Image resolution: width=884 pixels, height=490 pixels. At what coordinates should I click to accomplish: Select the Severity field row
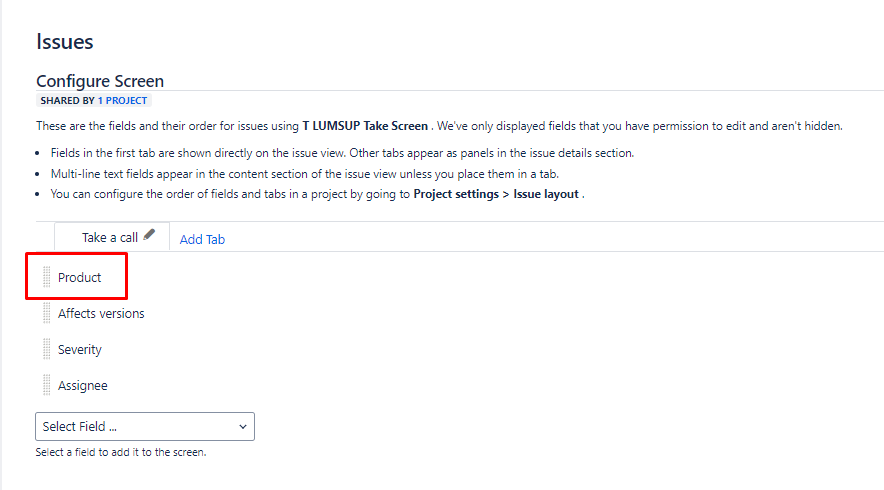tap(79, 350)
